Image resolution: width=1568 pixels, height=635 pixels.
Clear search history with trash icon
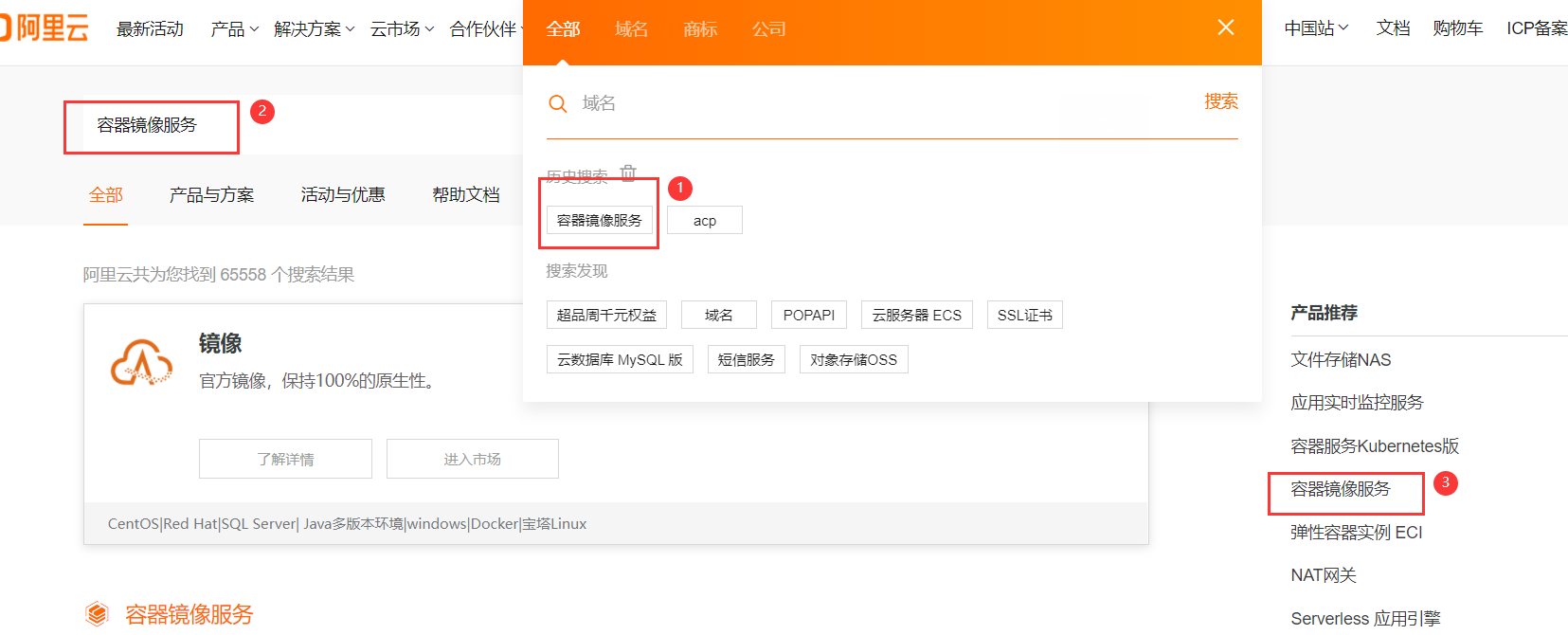628,172
